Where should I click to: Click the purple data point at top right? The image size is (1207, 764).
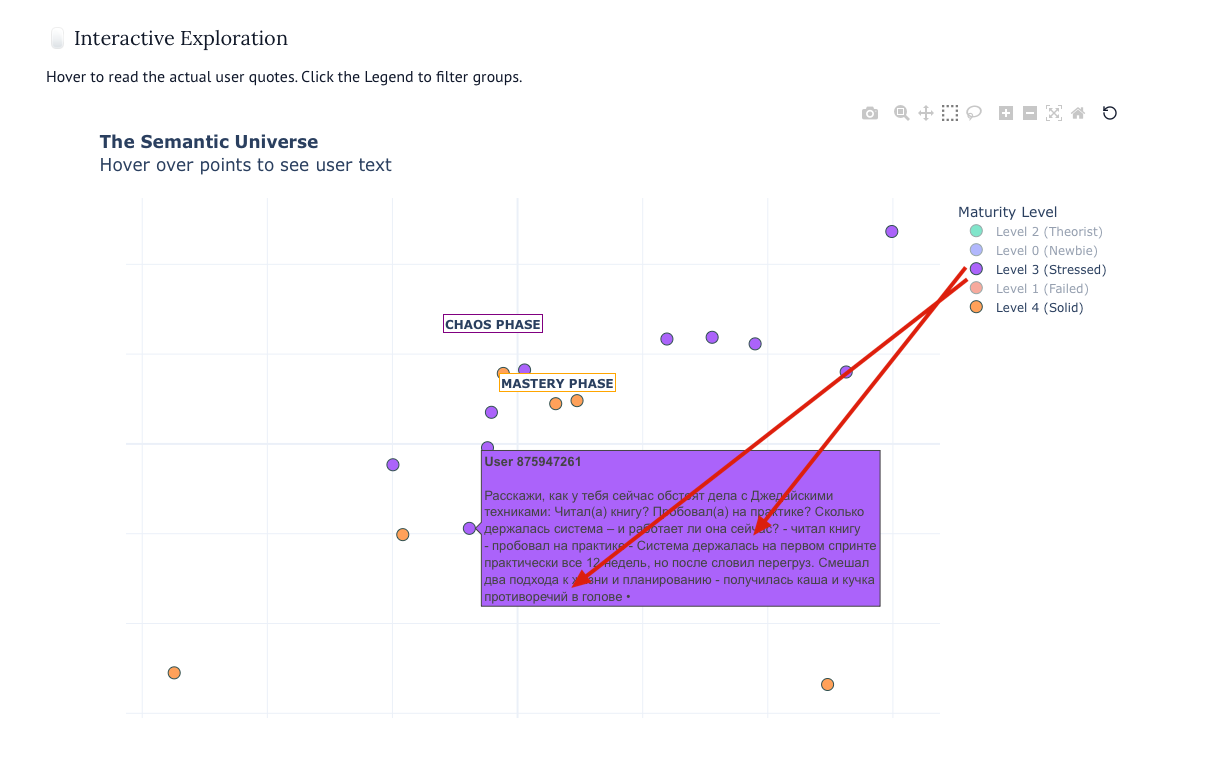click(x=892, y=232)
